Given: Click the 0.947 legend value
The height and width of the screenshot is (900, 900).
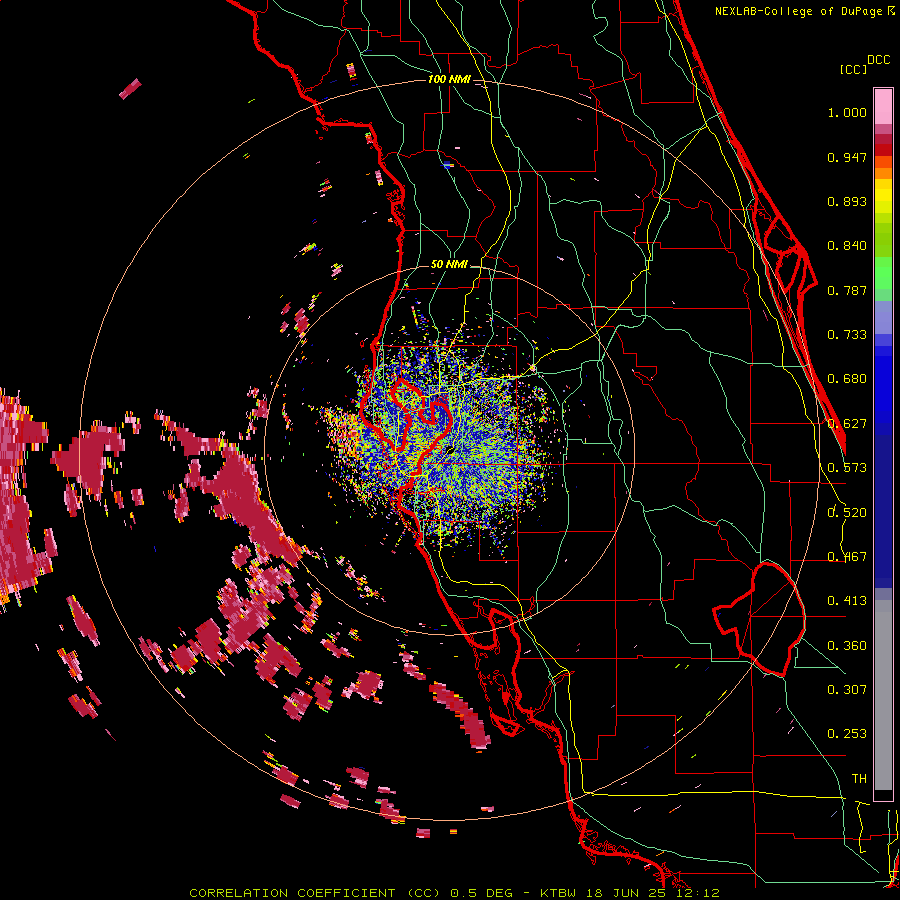Looking at the screenshot, I should click(847, 157).
